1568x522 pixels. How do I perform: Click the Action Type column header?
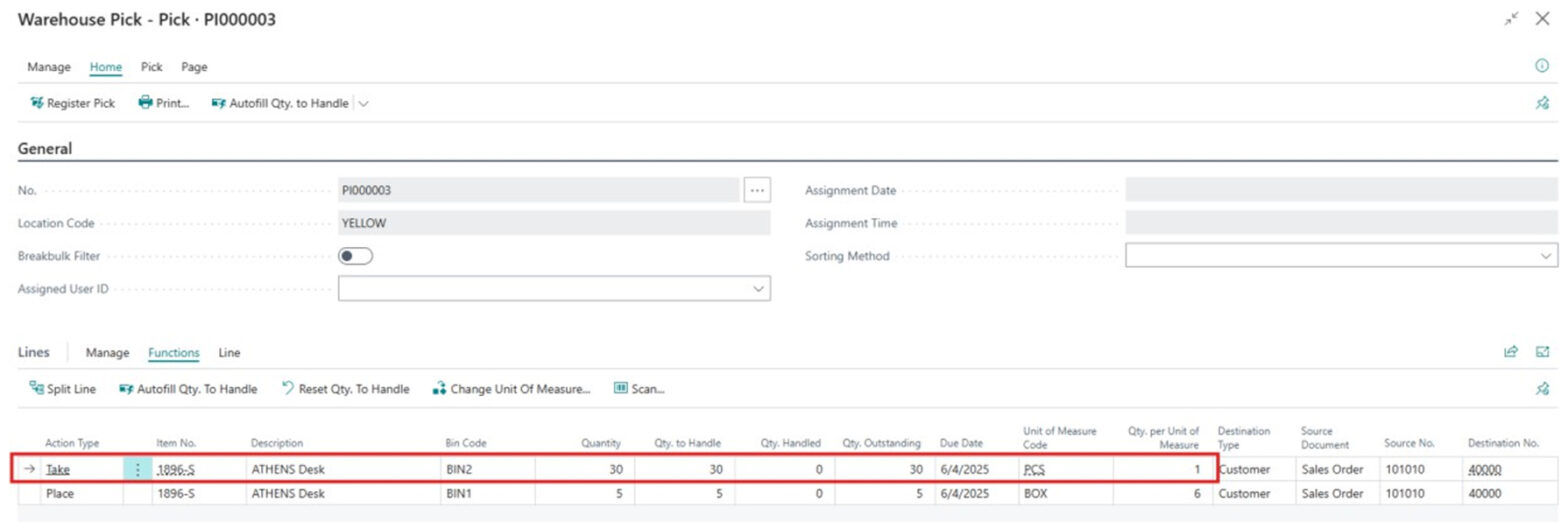pos(72,443)
